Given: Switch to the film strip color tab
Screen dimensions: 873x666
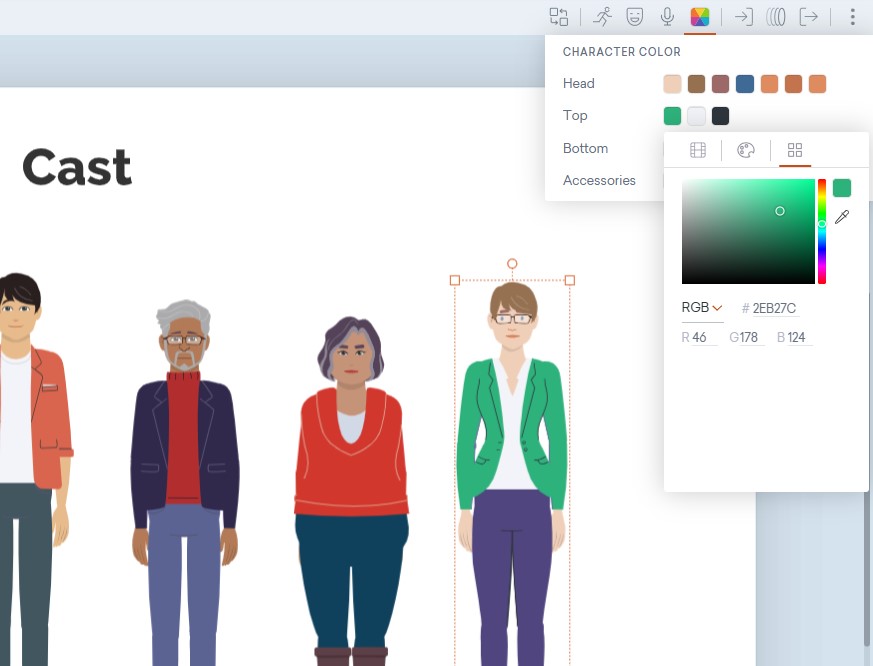Looking at the screenshot, I should point(698,150).
